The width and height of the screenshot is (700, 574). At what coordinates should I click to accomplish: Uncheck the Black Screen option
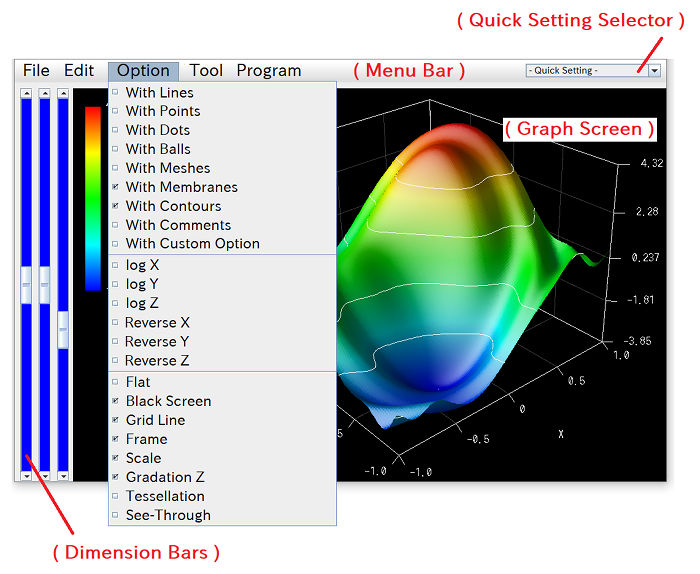coord(222,401)
